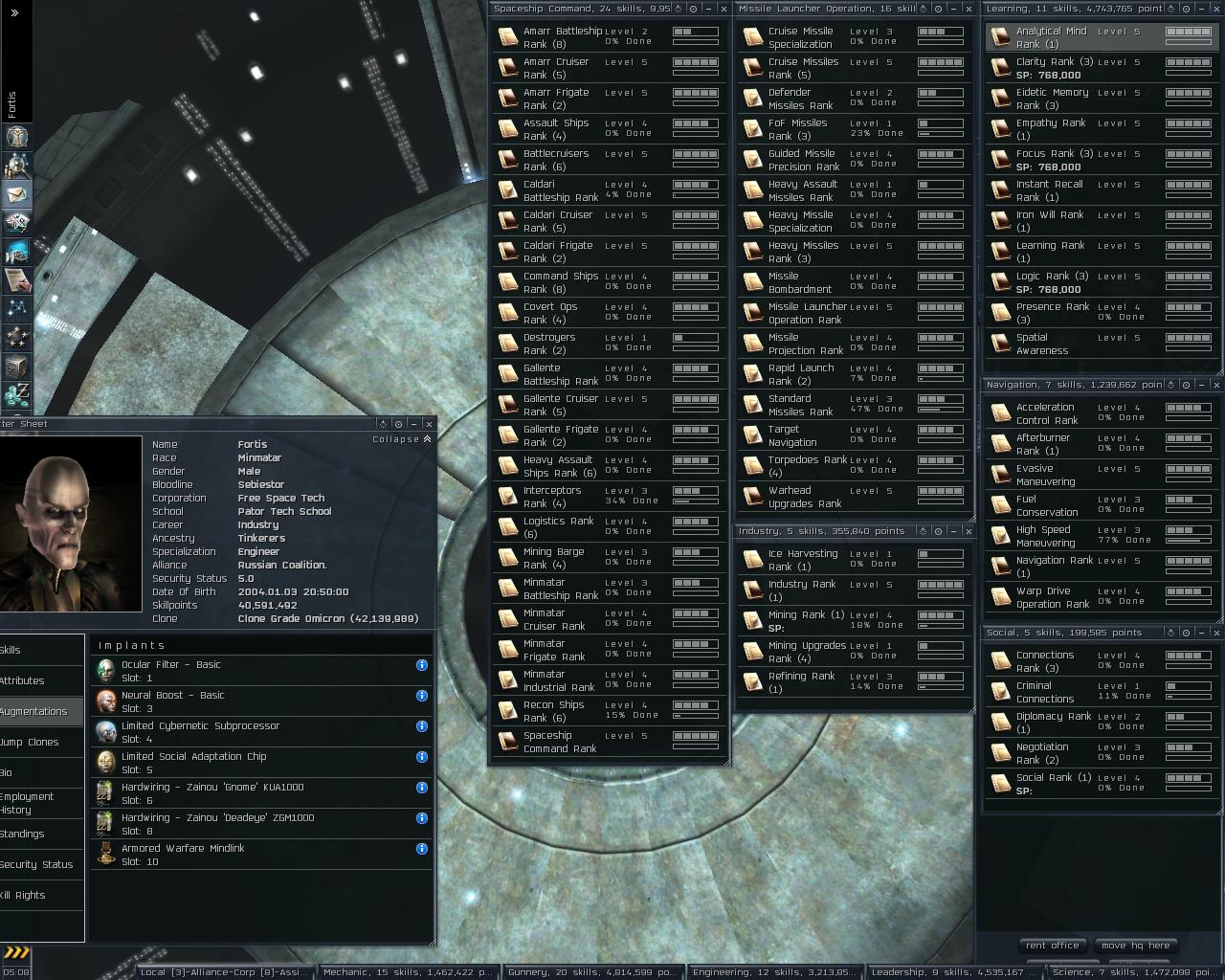Click the hand-writing document icon in sidebar
Image resolution: width=1225 pixels, height=980 pixels.
point(16,279)
